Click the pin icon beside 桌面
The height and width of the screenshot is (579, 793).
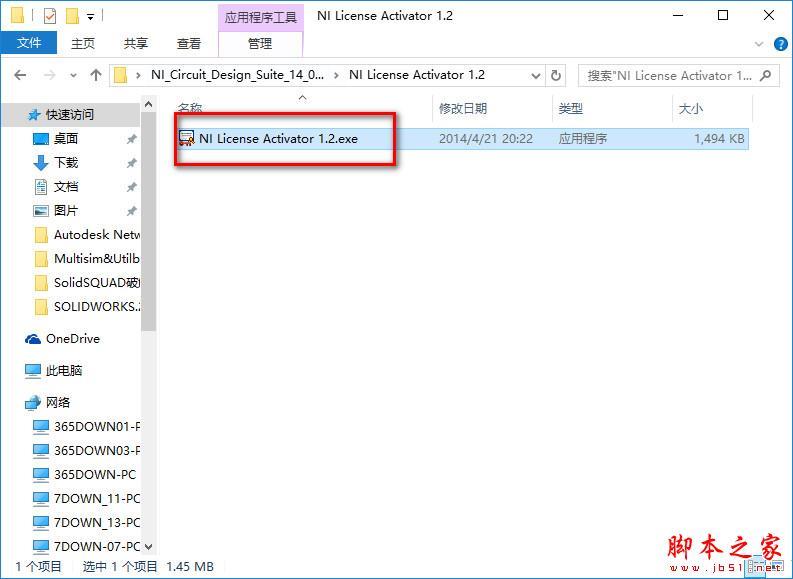131,139
